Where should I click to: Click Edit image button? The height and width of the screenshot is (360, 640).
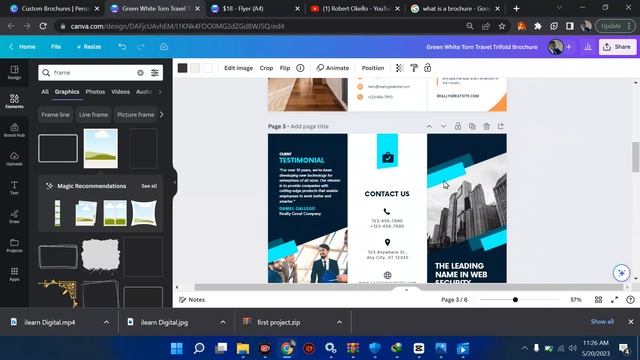tap(238, 68)
